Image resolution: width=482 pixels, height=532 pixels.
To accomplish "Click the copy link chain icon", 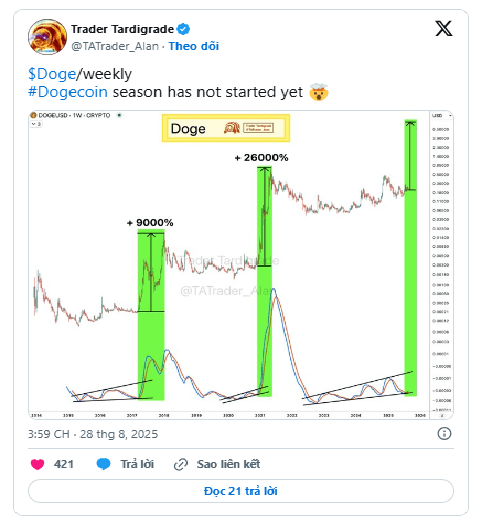I will point(181,464).
